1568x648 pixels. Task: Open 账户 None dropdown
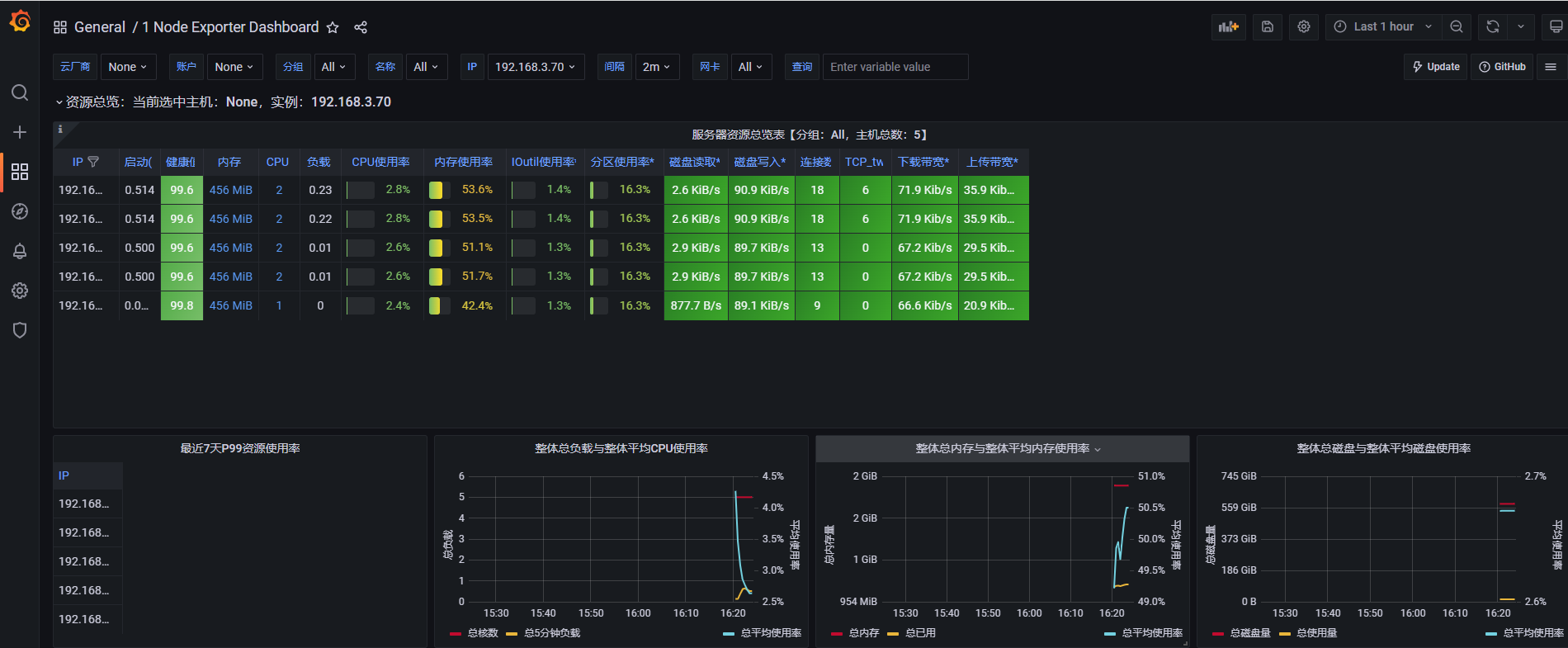[x=234, y=67]
